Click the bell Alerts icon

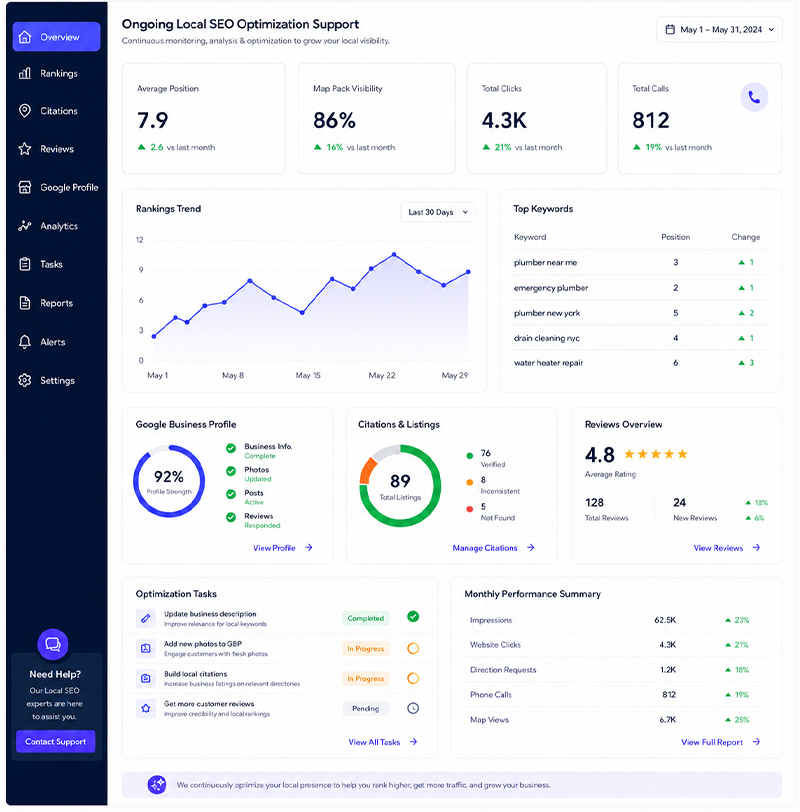24,342
